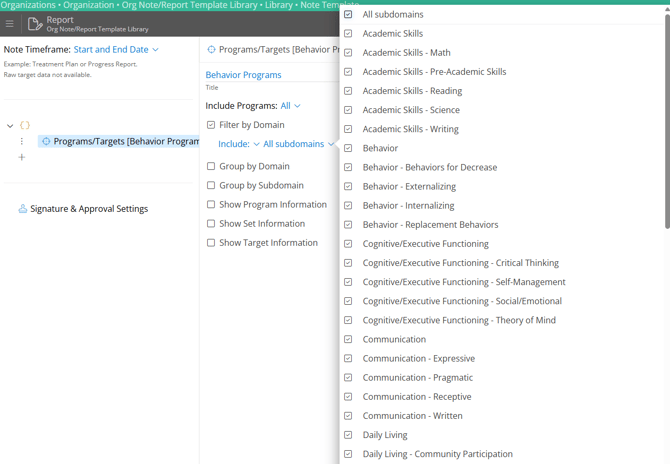Open Signature & Approval Settings

89,209
